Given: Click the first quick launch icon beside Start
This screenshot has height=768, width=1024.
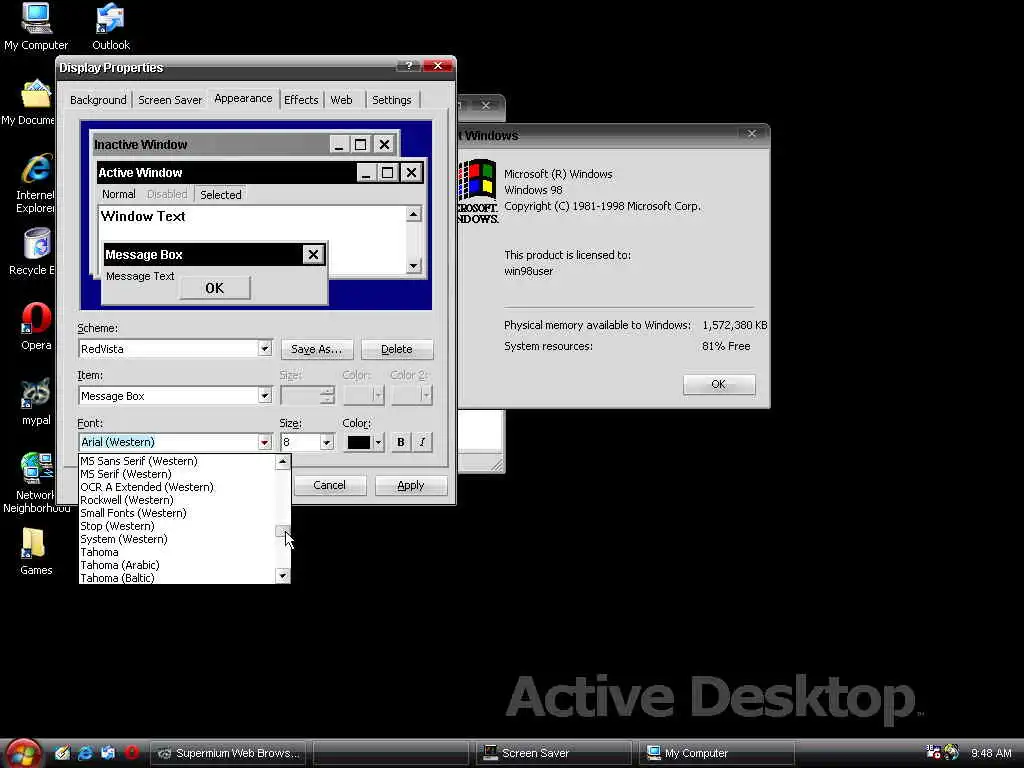Looking at the screenshot, I should click(x=62, y=753).
